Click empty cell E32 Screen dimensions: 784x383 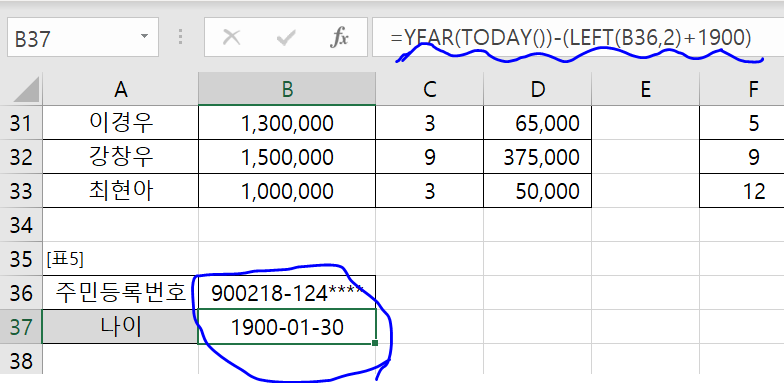click(x=646, y=156)
